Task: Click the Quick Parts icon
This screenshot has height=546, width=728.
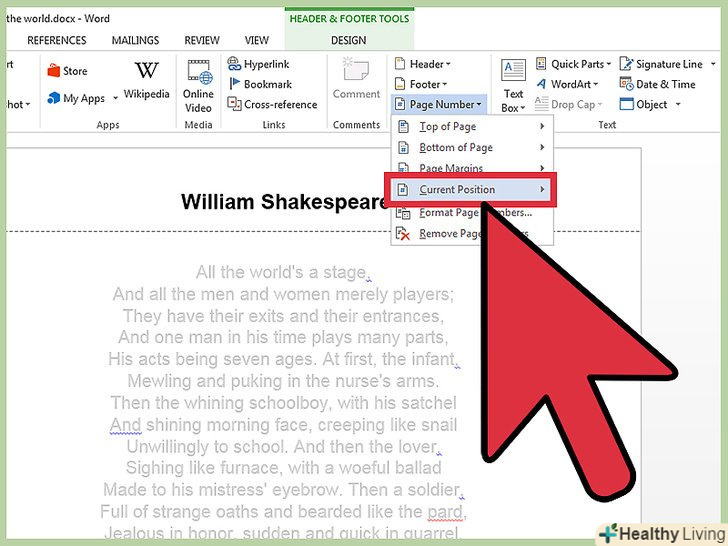Action: point(541,64)
